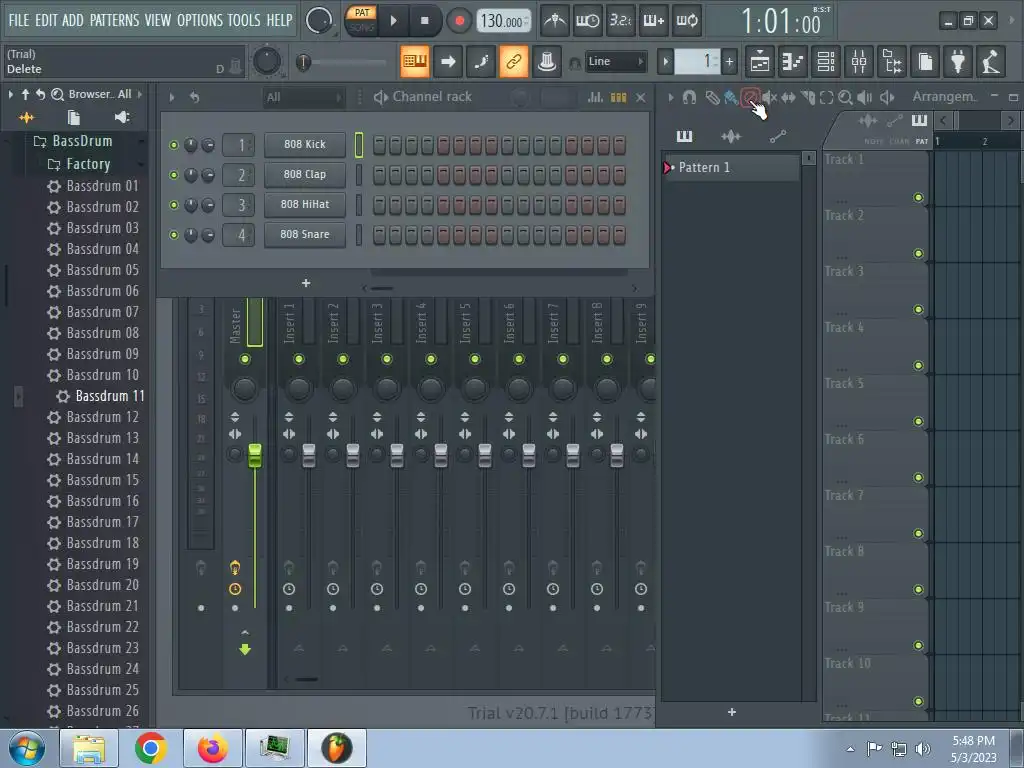The width and height of the screenshot is (1024, 768).
Task: Open the plugin picker icon
Action: pos(958,62)
